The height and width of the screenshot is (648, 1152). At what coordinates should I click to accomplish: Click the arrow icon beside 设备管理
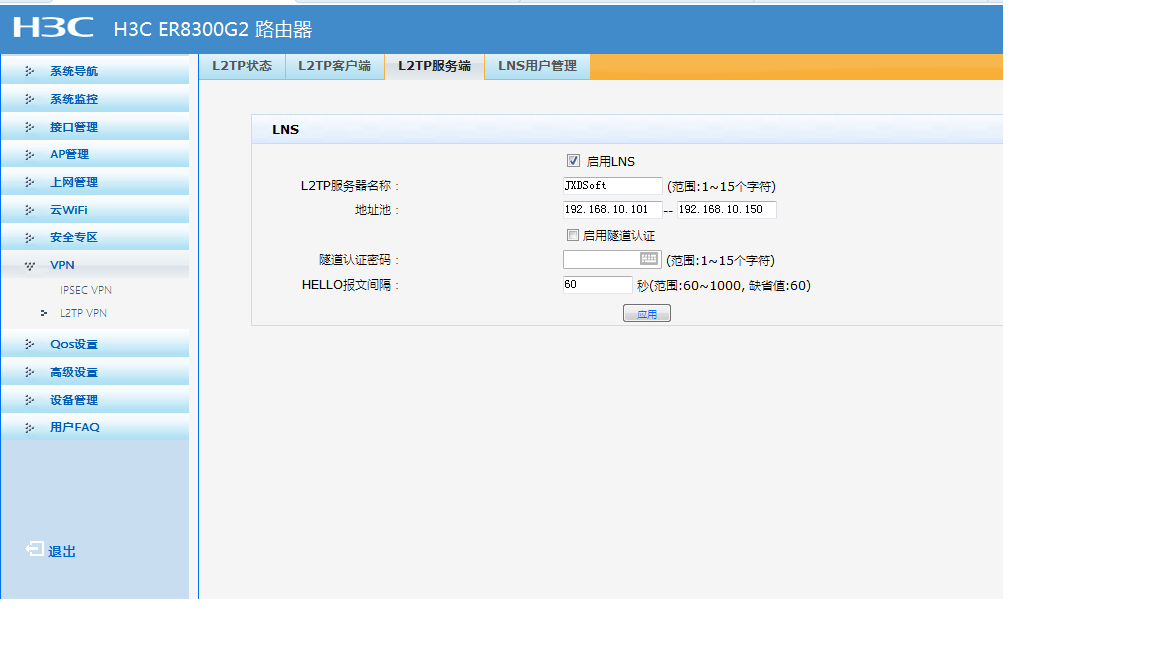click(x=29, y=400)
